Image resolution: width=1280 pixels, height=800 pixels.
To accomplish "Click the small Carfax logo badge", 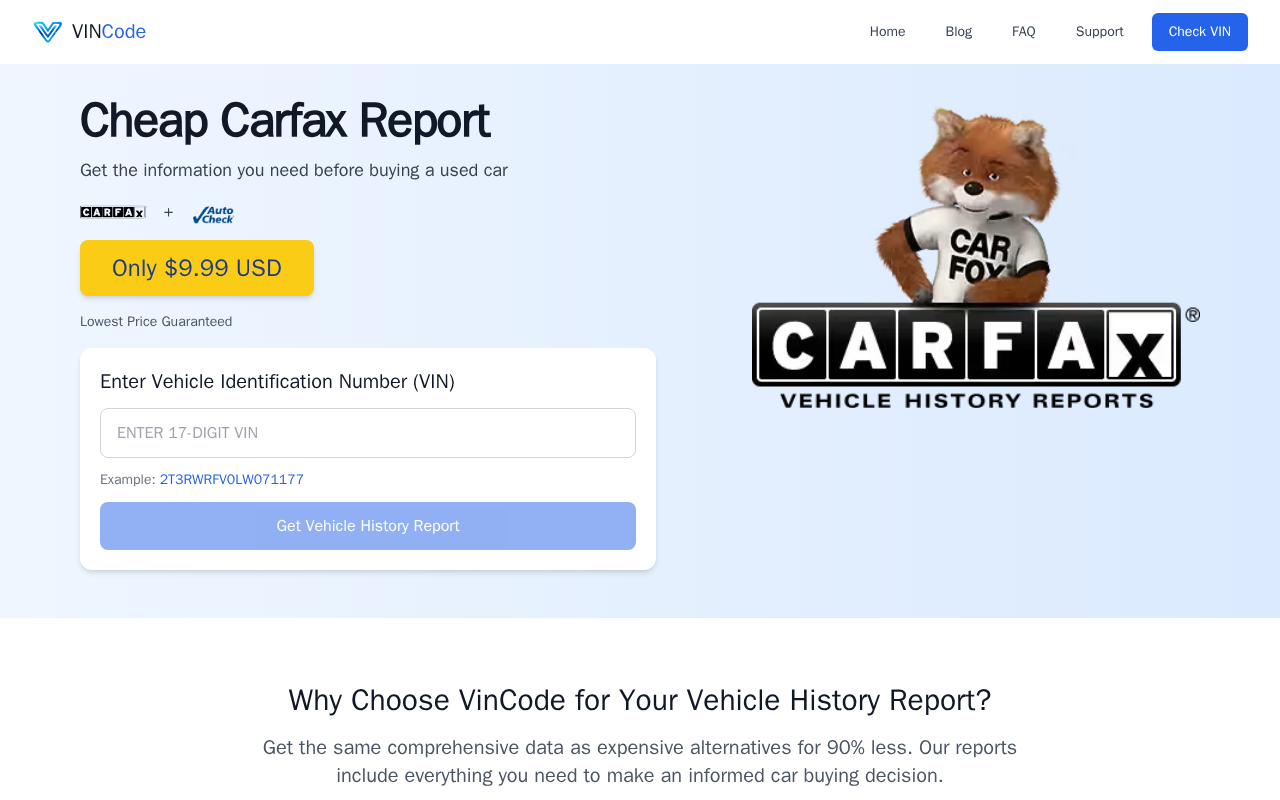I will pyautogui.click(x=113, y=212).
